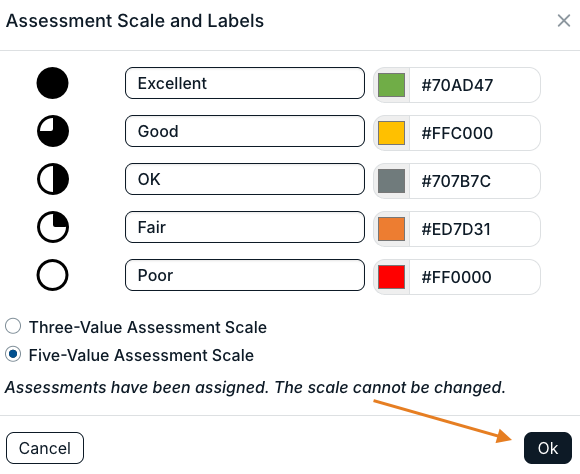Click the quarter-filled circle icon
Screen dimensions: 580x474
coord(53,227)
